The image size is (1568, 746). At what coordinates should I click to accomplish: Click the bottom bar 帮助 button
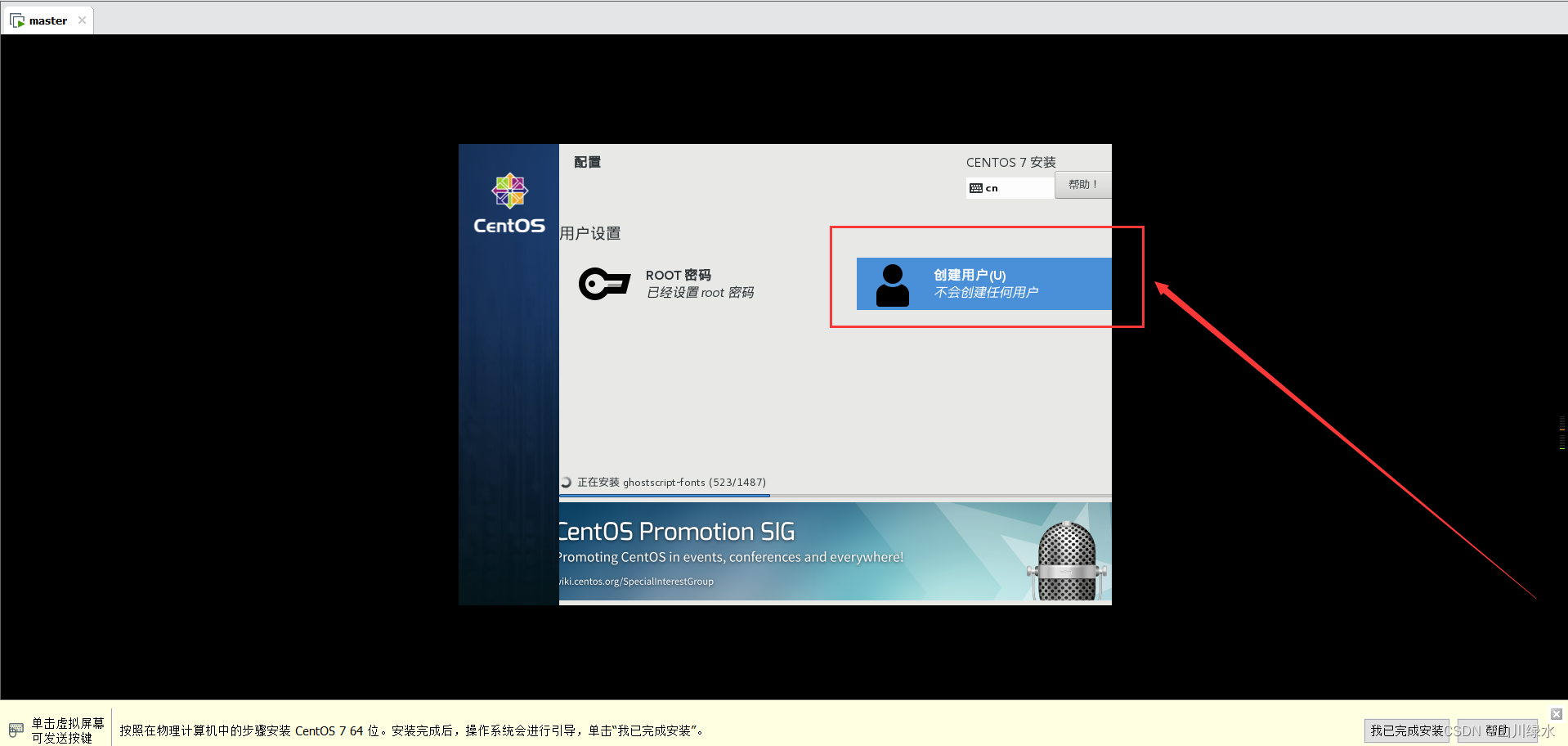[x=1498, y=730]
